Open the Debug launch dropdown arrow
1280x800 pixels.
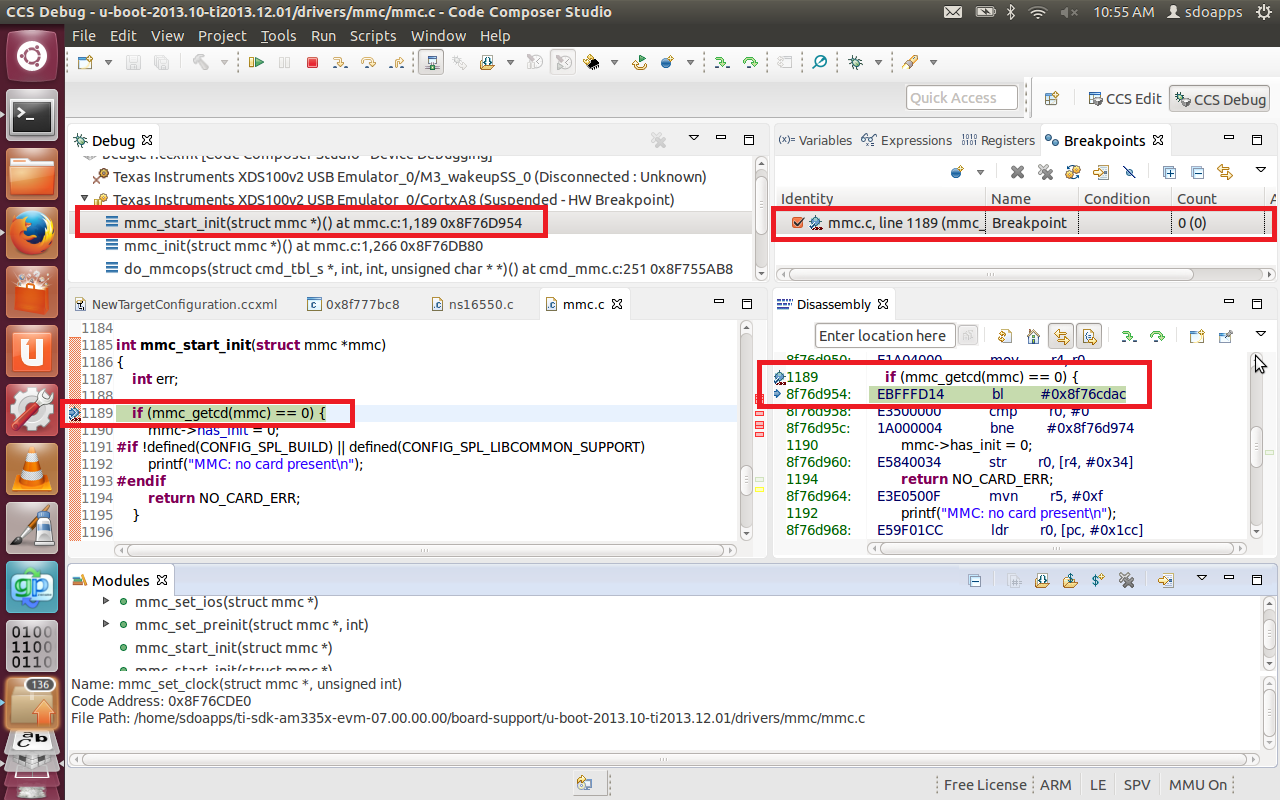[x=878, y=62]
